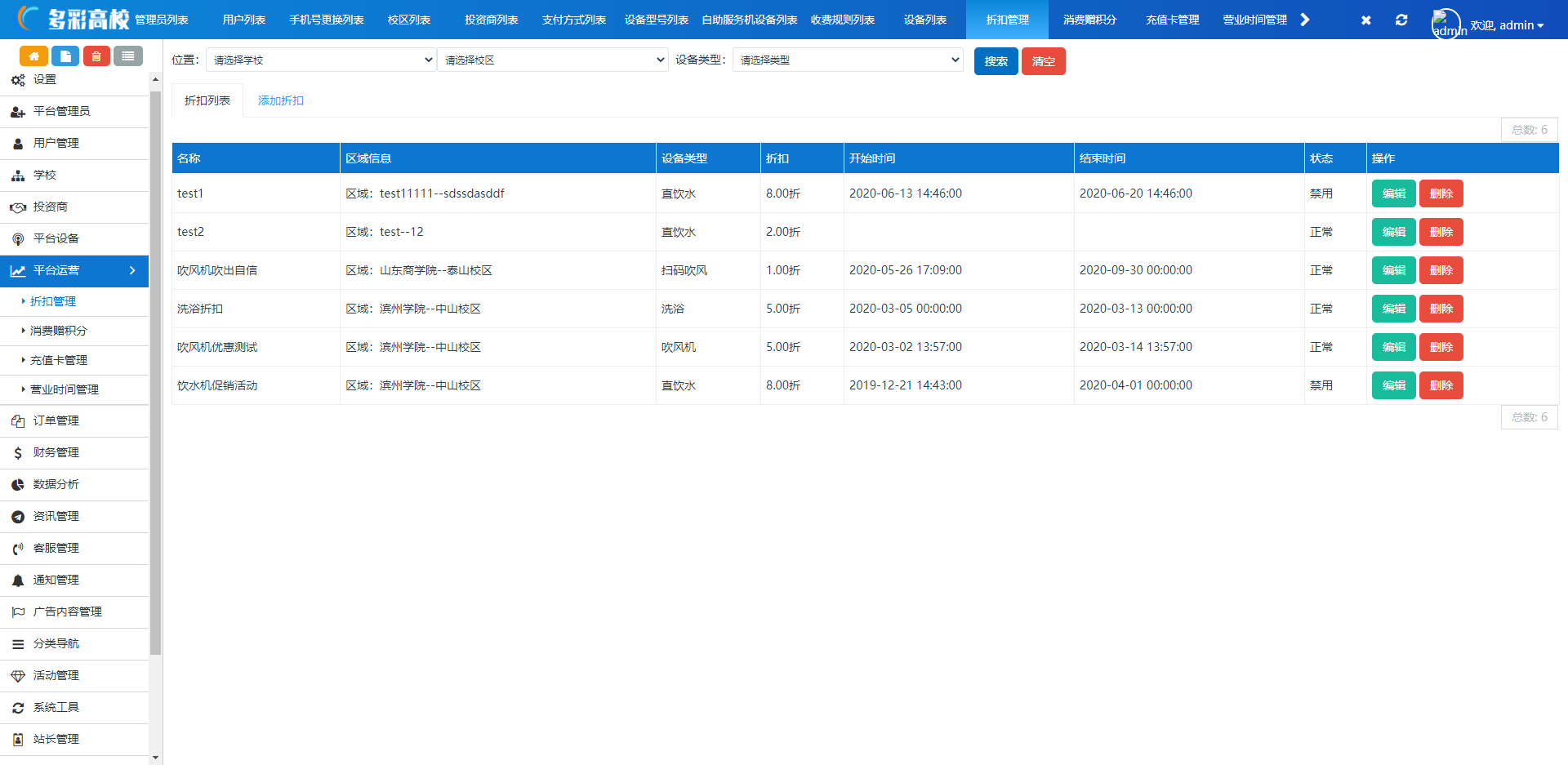Screen dimensions: 1568x765
Task: Click the sidebar vertical scrollbar thumb
Action: pyautogui.click(x=155, y=373)
